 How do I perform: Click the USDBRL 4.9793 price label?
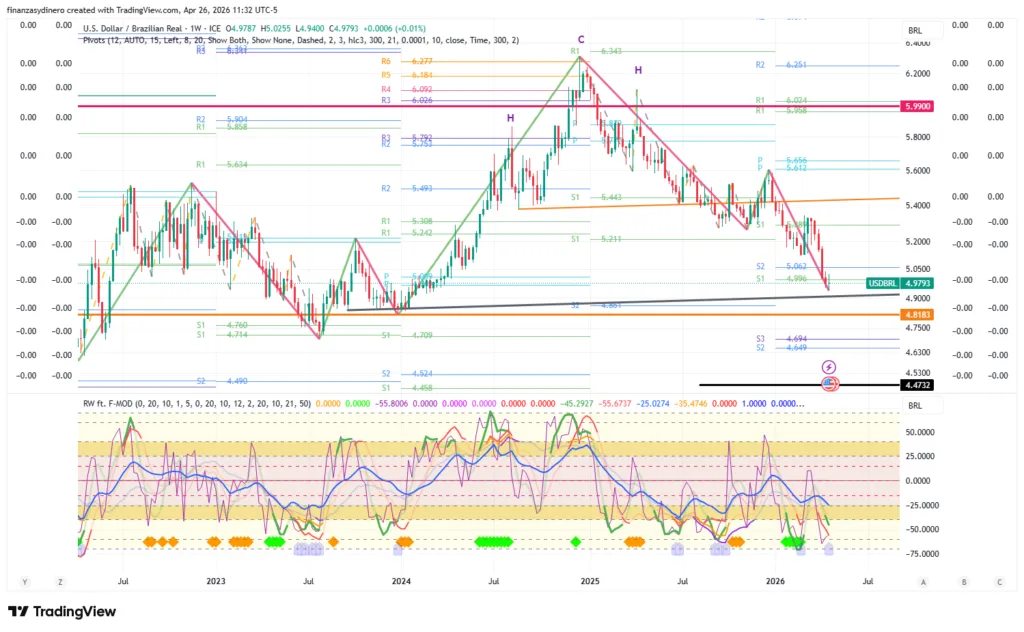[901, 284]
